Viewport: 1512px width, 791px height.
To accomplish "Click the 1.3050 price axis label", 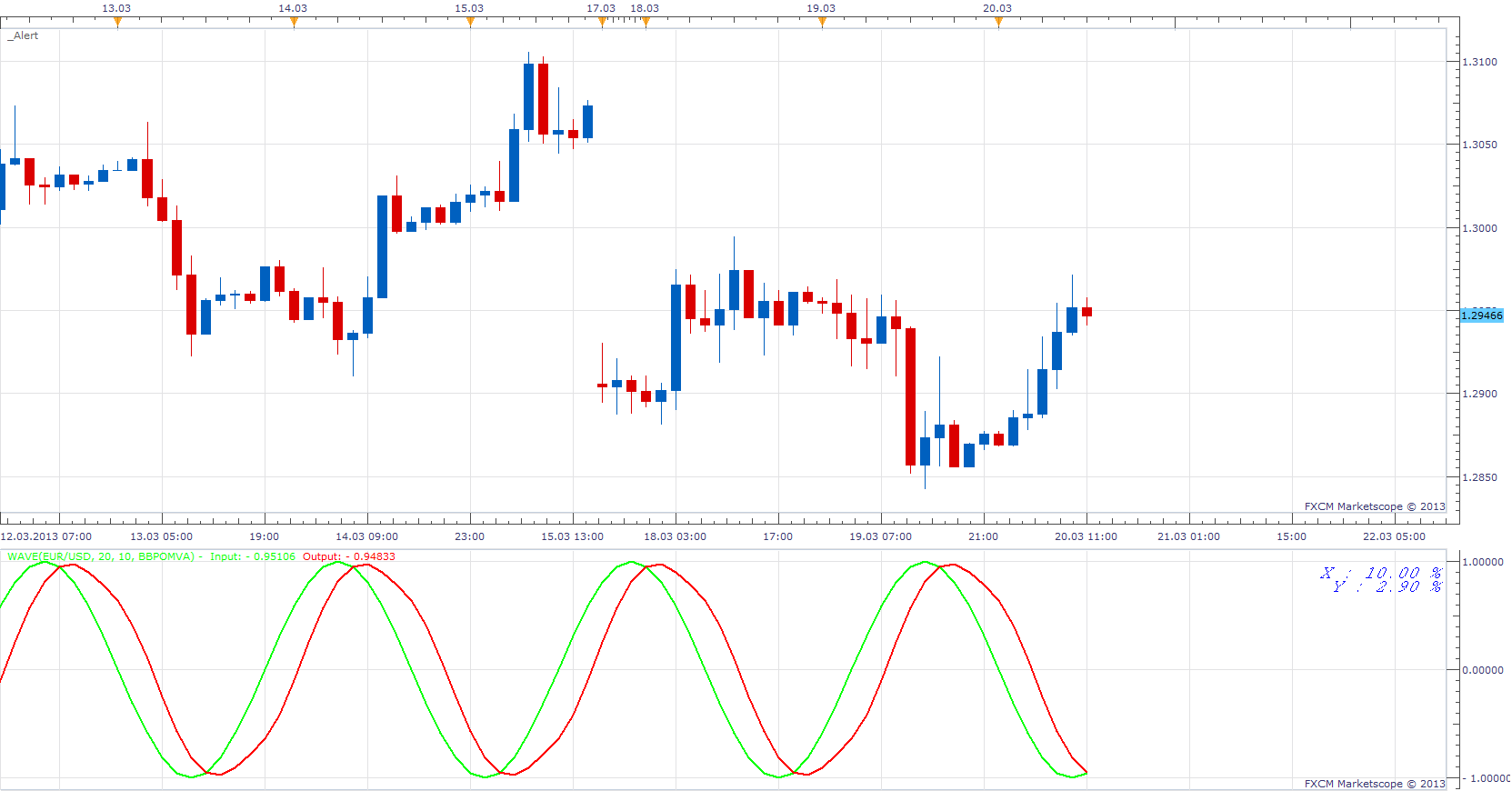I will pos(1479,145).
